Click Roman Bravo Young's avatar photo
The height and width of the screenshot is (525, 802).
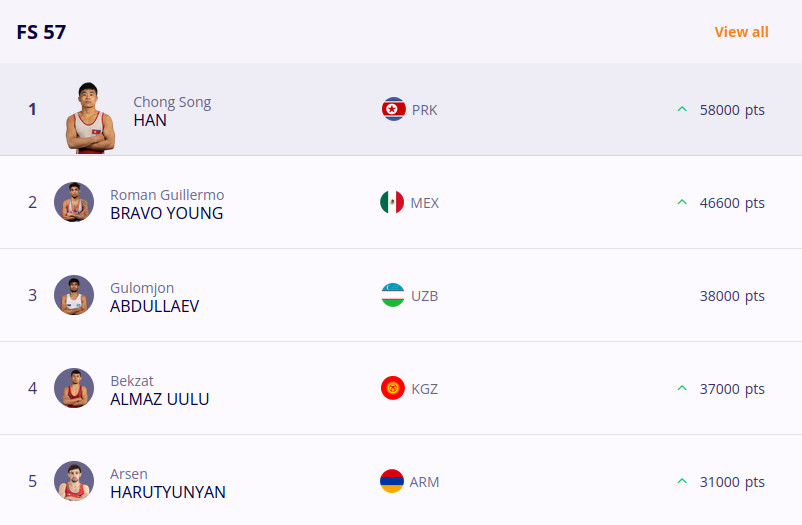(74, 202)
